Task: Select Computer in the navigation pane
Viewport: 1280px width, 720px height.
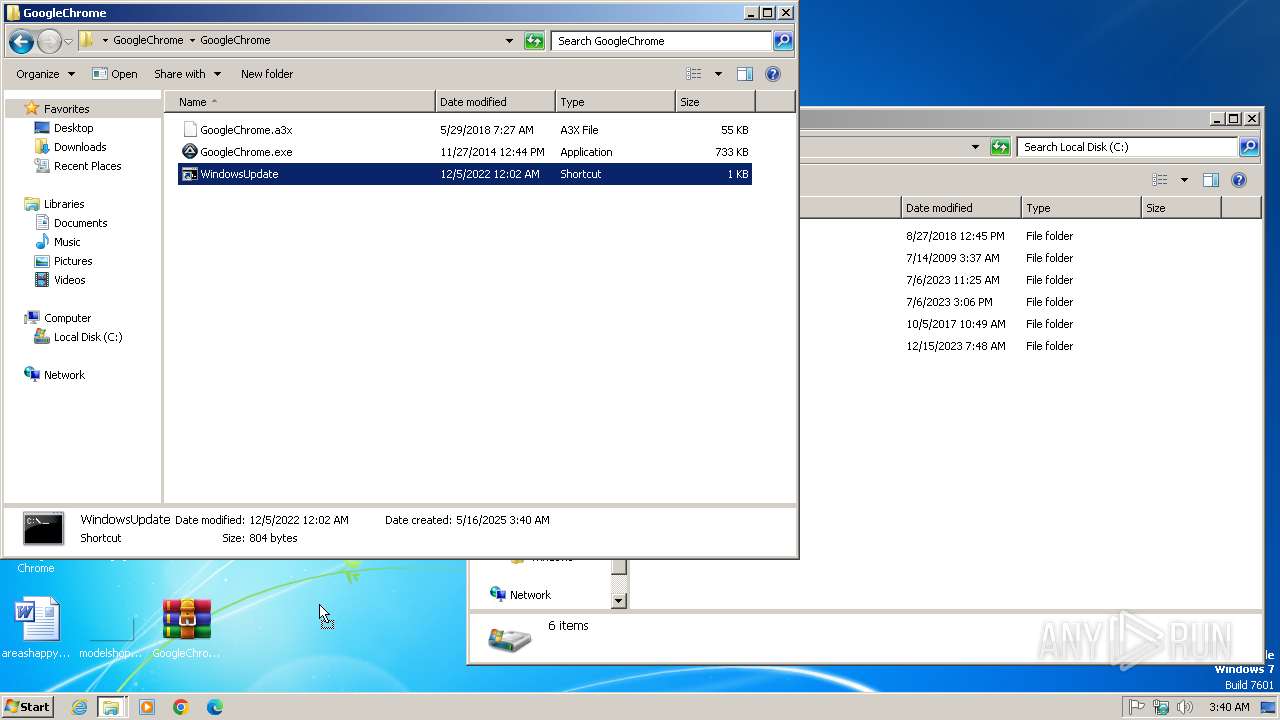Action: point(67,318)
